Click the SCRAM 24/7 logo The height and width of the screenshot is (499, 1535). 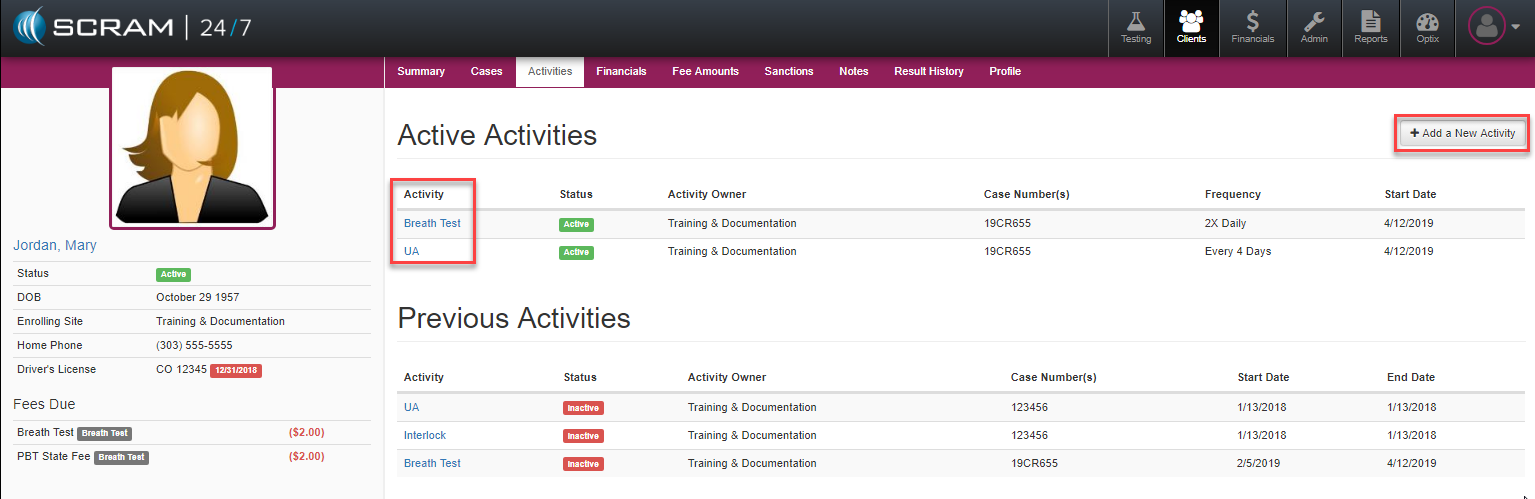pyautogui.click(x=131, y=27)
